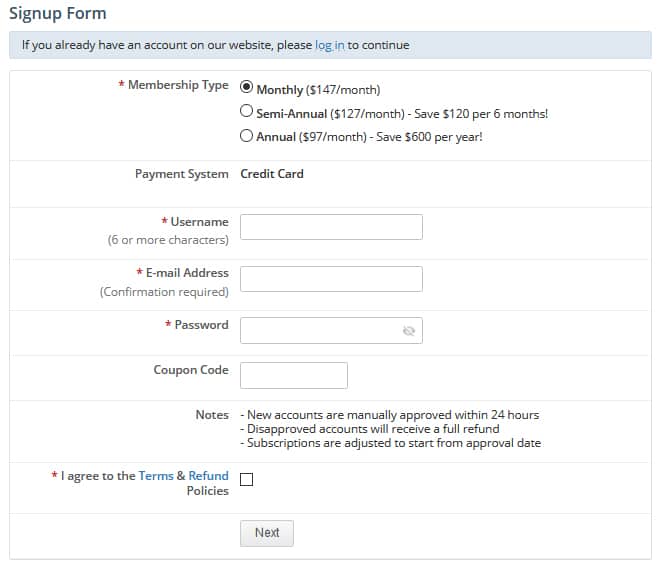Choose the Semi-Annual membership radio button
This screenshot has height=570, width=662.
click(247, 112)
